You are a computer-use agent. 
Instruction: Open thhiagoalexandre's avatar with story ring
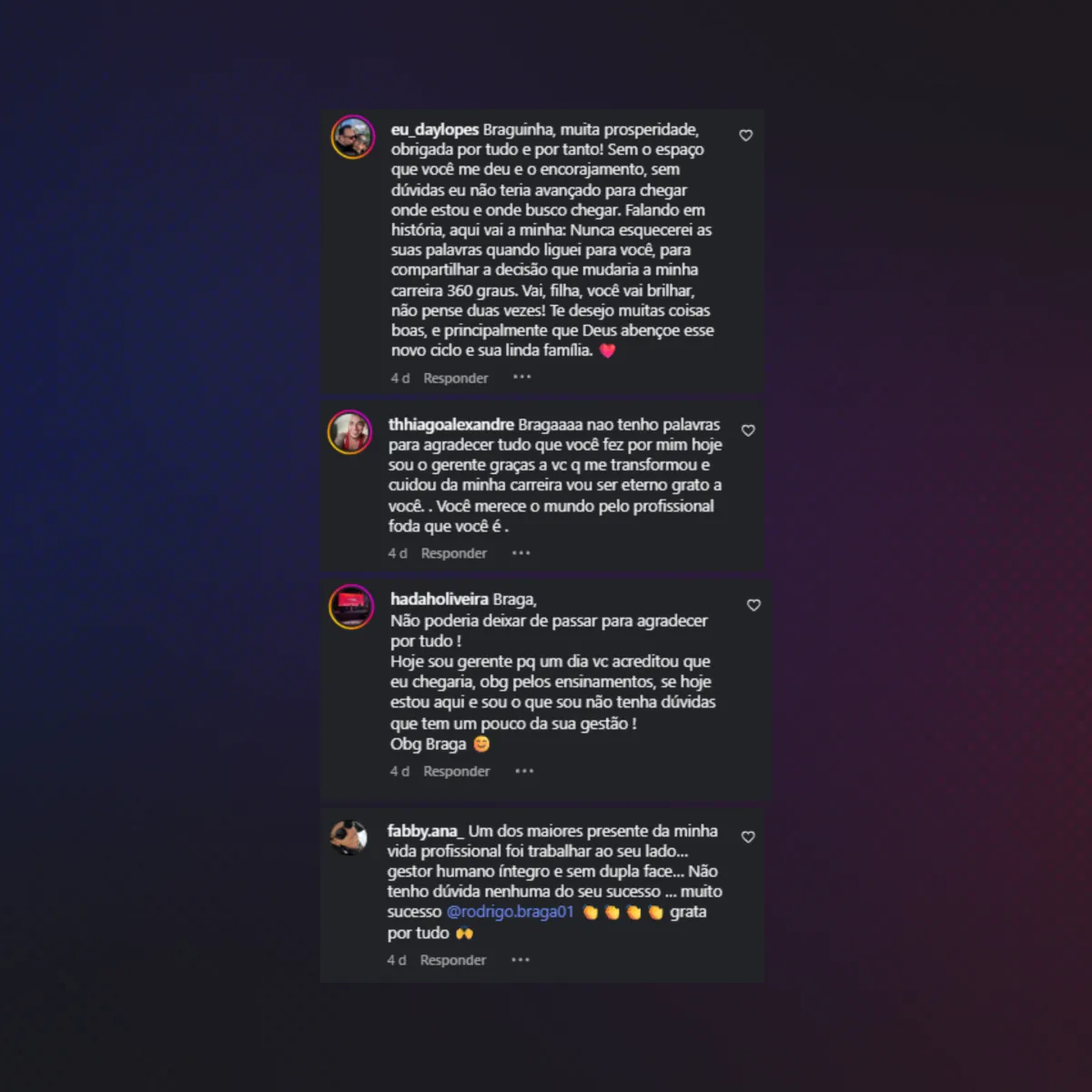click(350, 432)
